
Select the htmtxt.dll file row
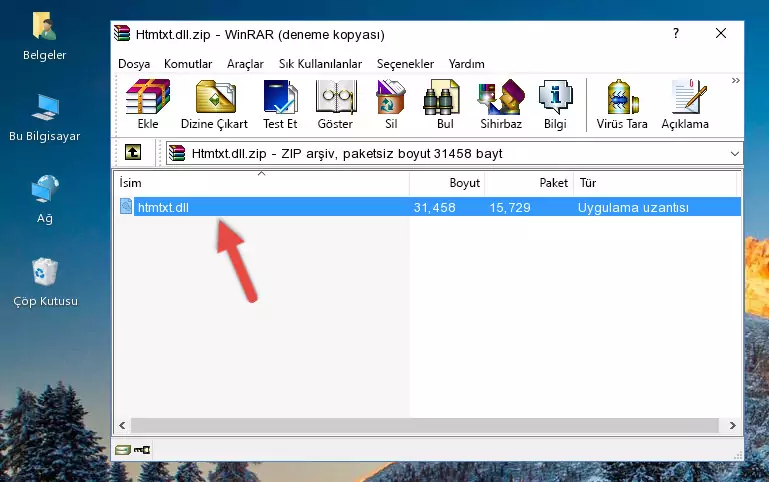428,207
